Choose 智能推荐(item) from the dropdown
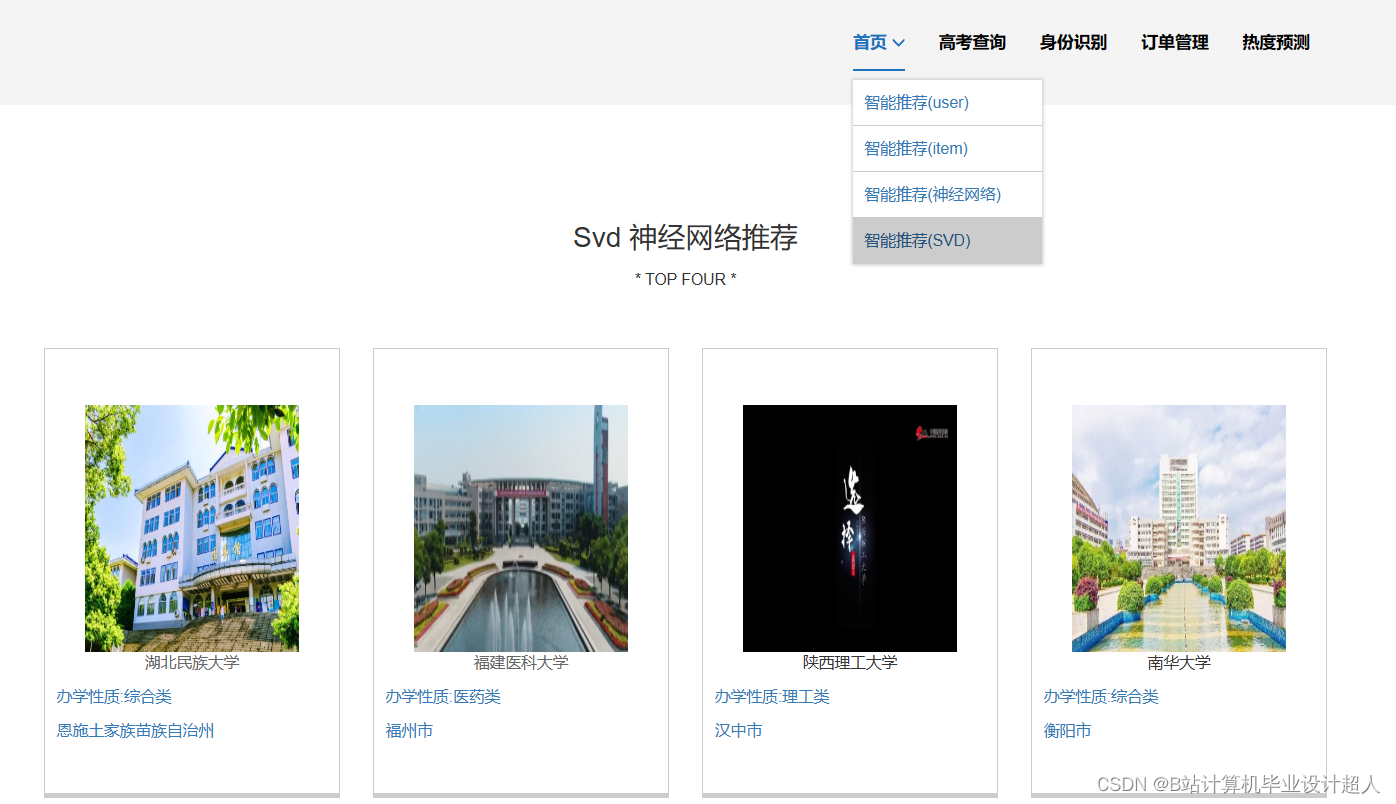 point(947,149)
